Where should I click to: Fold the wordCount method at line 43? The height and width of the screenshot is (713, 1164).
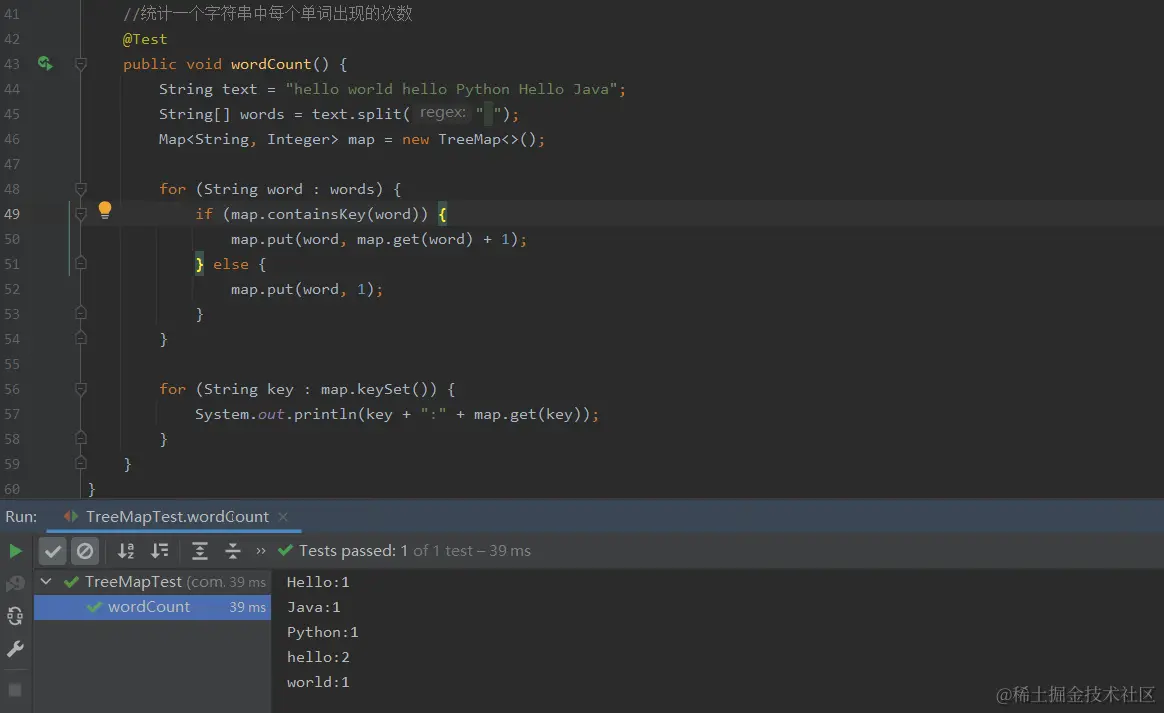pyautogui.click(x=81, y=64)
